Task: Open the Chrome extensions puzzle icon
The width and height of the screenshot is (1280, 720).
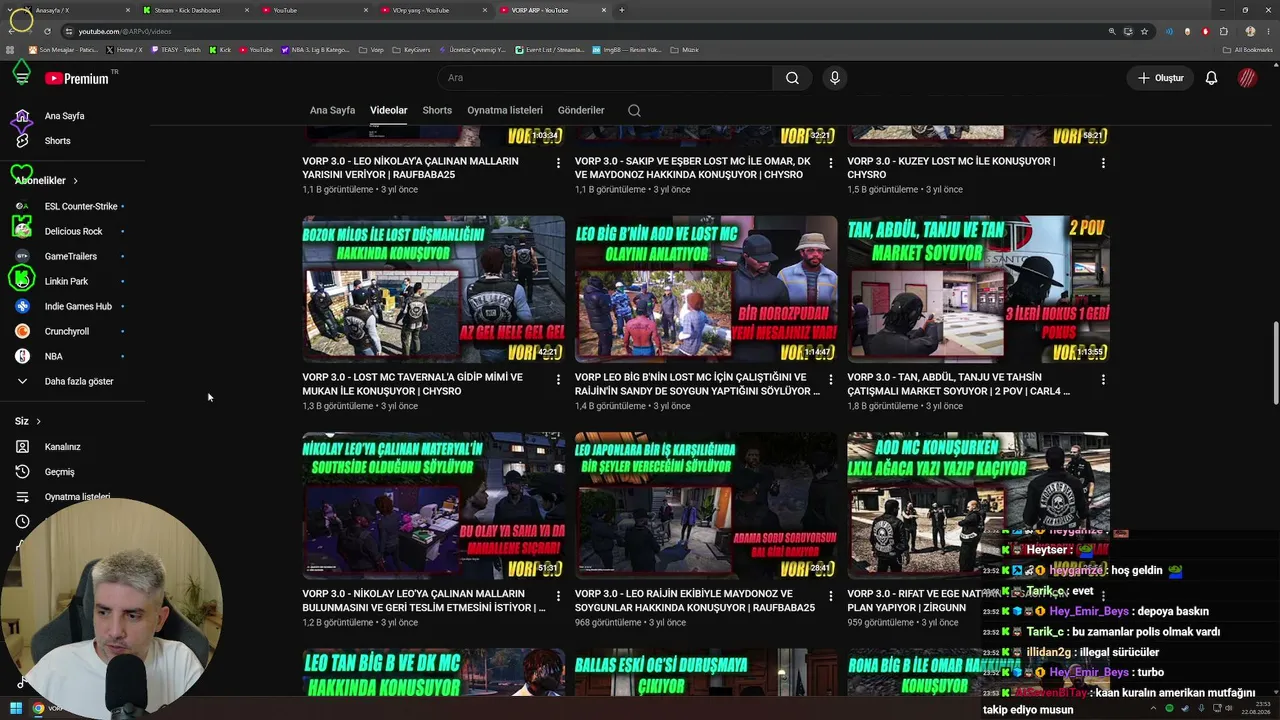Action: 1223,31
